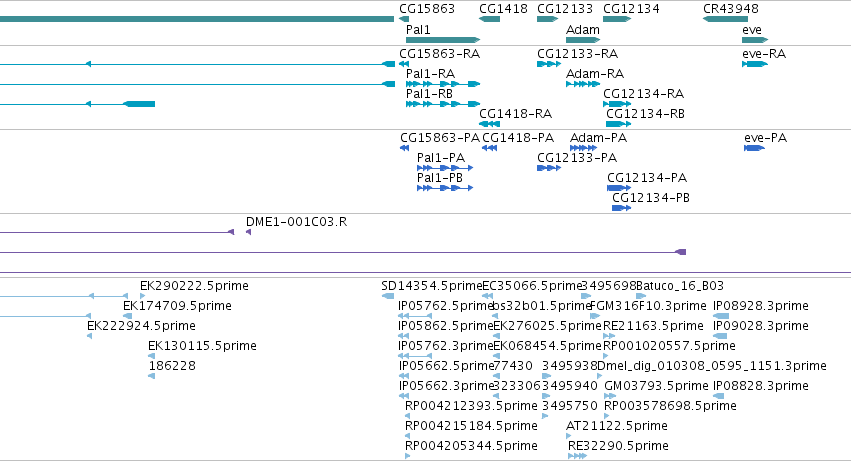Select EST RP001020557.5prime

[669, 346]
